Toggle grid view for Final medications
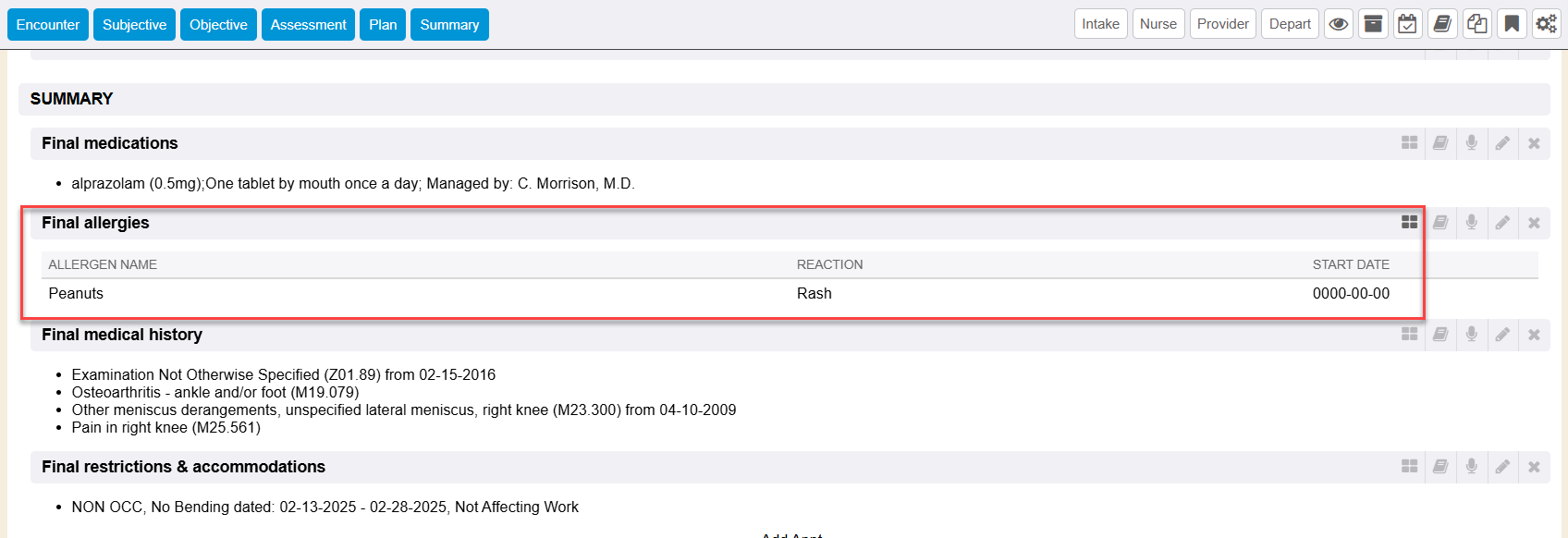This screenshot has width=1568, height=538. (x=1409, y=143)
